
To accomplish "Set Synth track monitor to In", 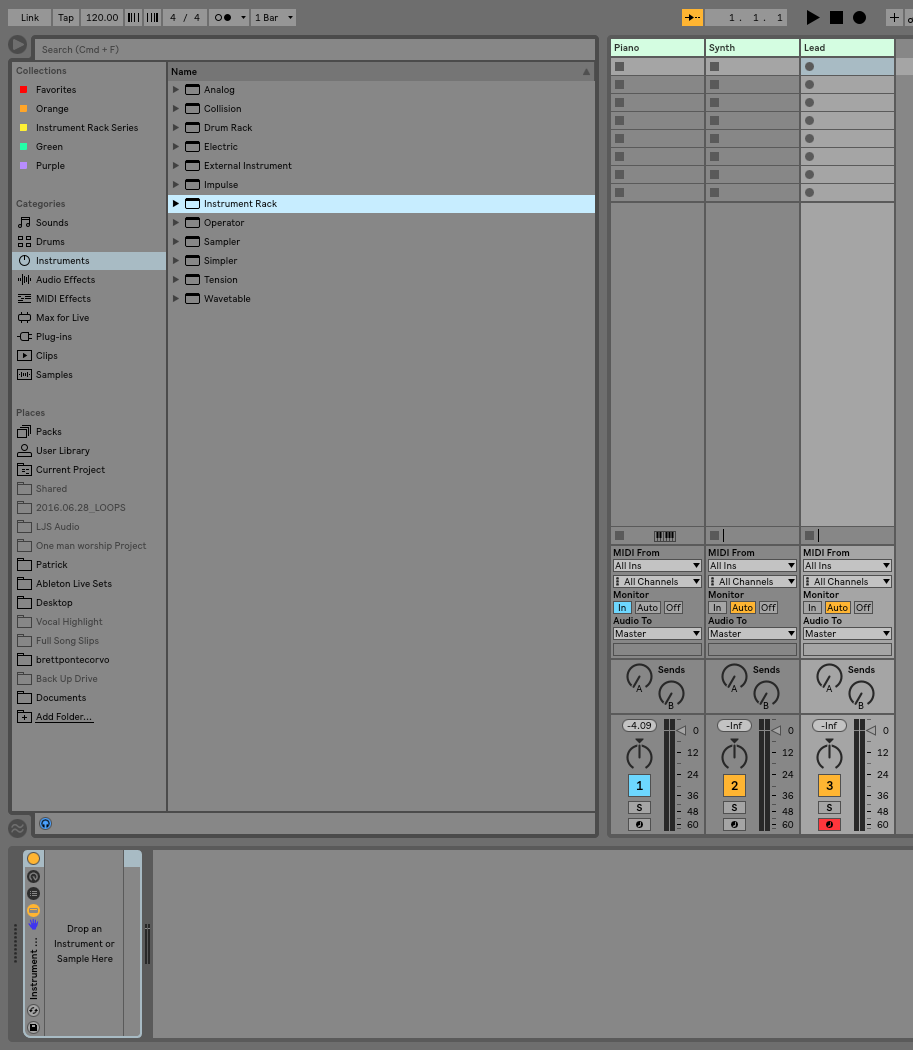I will (x=717, y=608).
